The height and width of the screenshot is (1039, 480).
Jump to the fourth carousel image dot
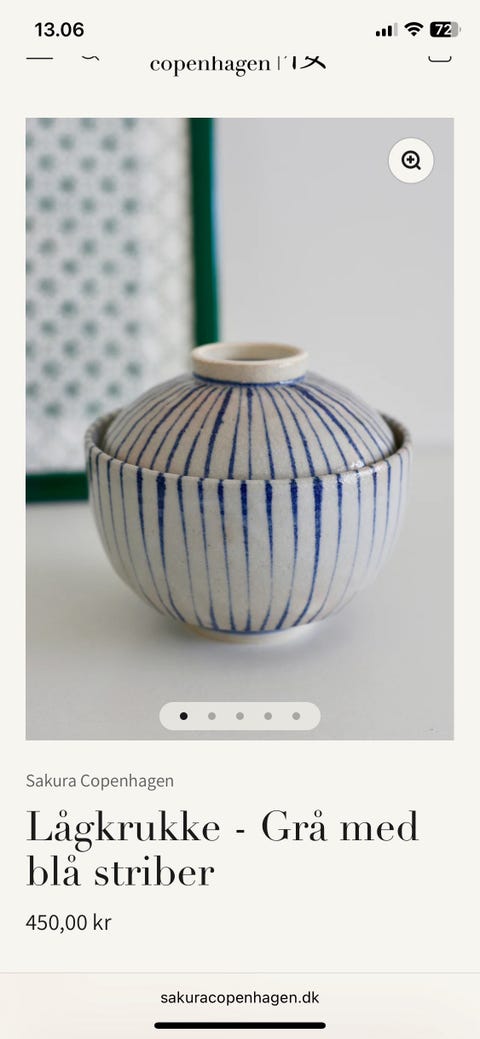click(x=268, y=716)
